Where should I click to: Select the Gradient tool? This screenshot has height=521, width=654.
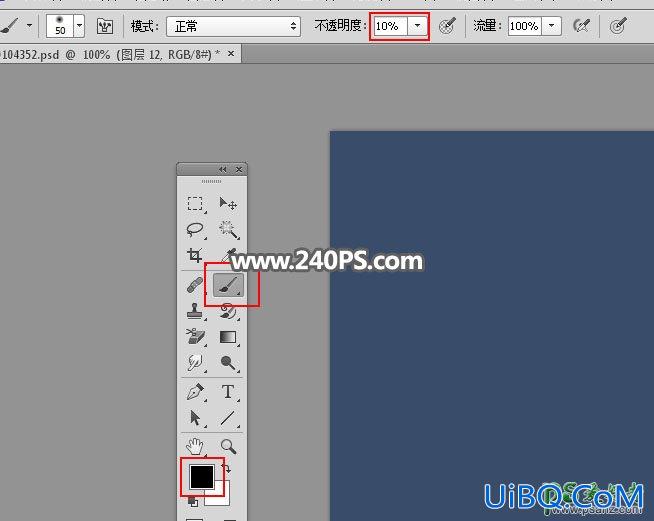pyautogui.click(x=228, y=337)
